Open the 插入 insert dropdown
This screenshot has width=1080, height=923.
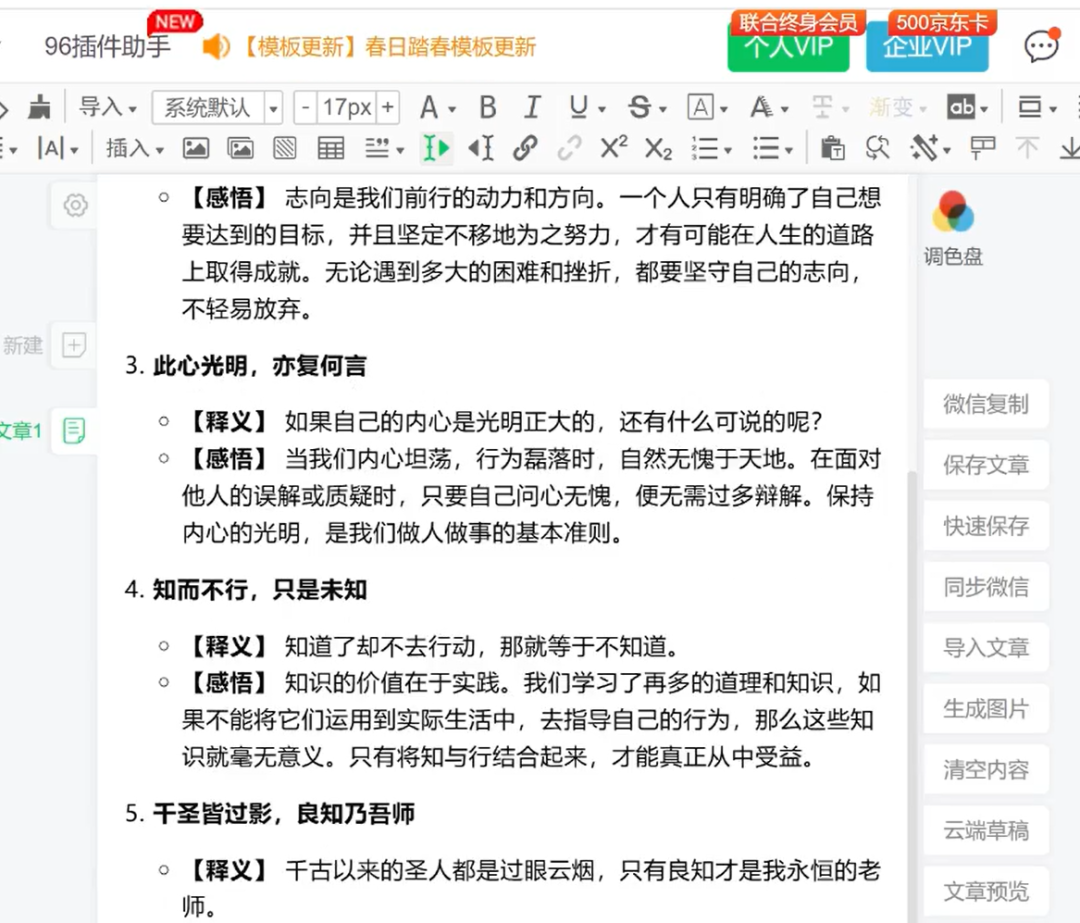[x=134, y=148]
